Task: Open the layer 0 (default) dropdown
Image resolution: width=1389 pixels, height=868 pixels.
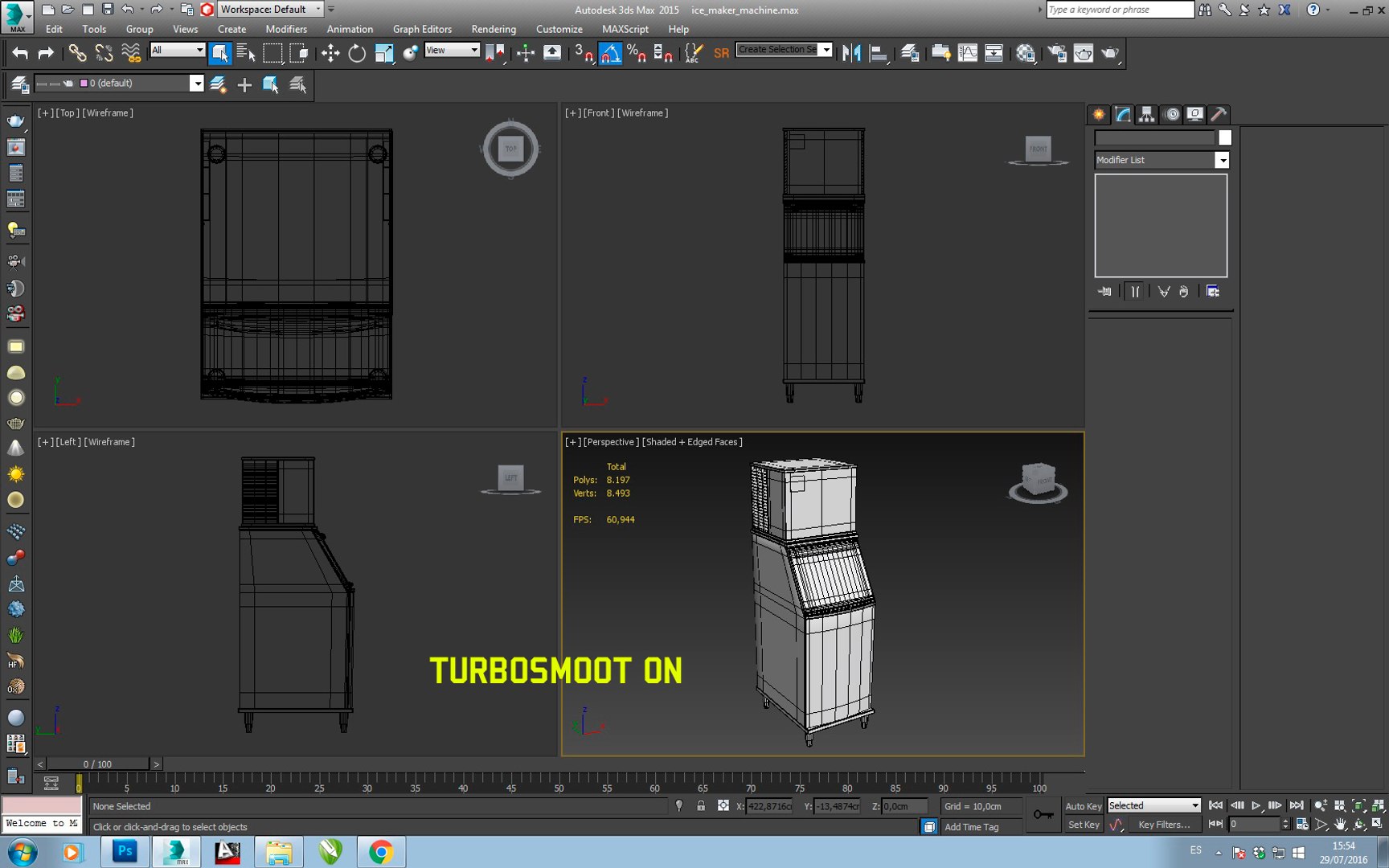Action: (196, 84)
